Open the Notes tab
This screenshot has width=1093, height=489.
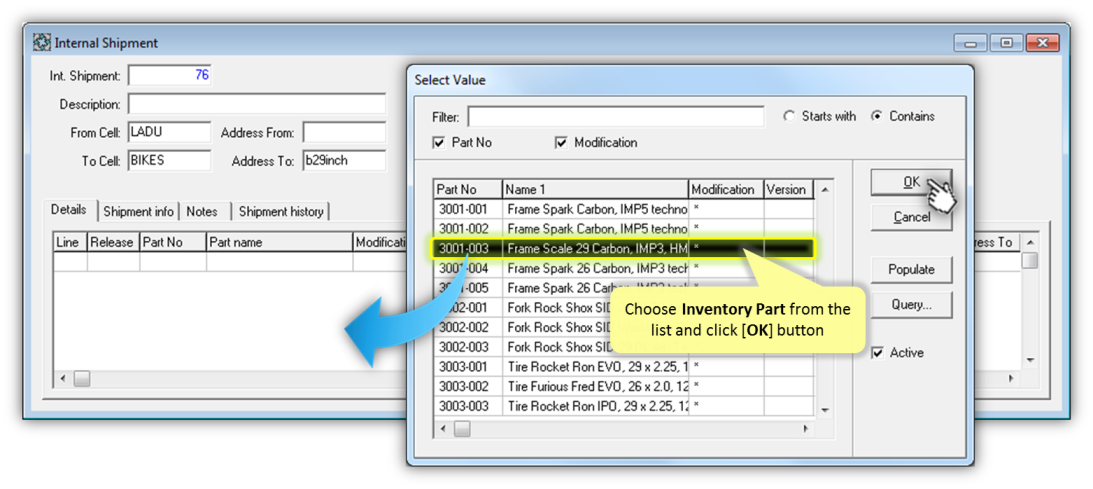(x=202, y=212)
